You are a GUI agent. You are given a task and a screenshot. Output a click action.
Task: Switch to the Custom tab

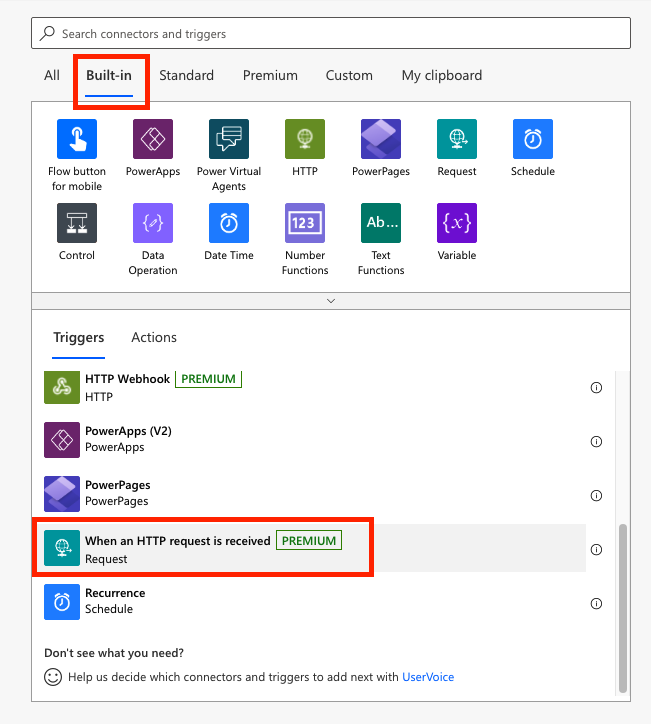[x=349, y=75]
